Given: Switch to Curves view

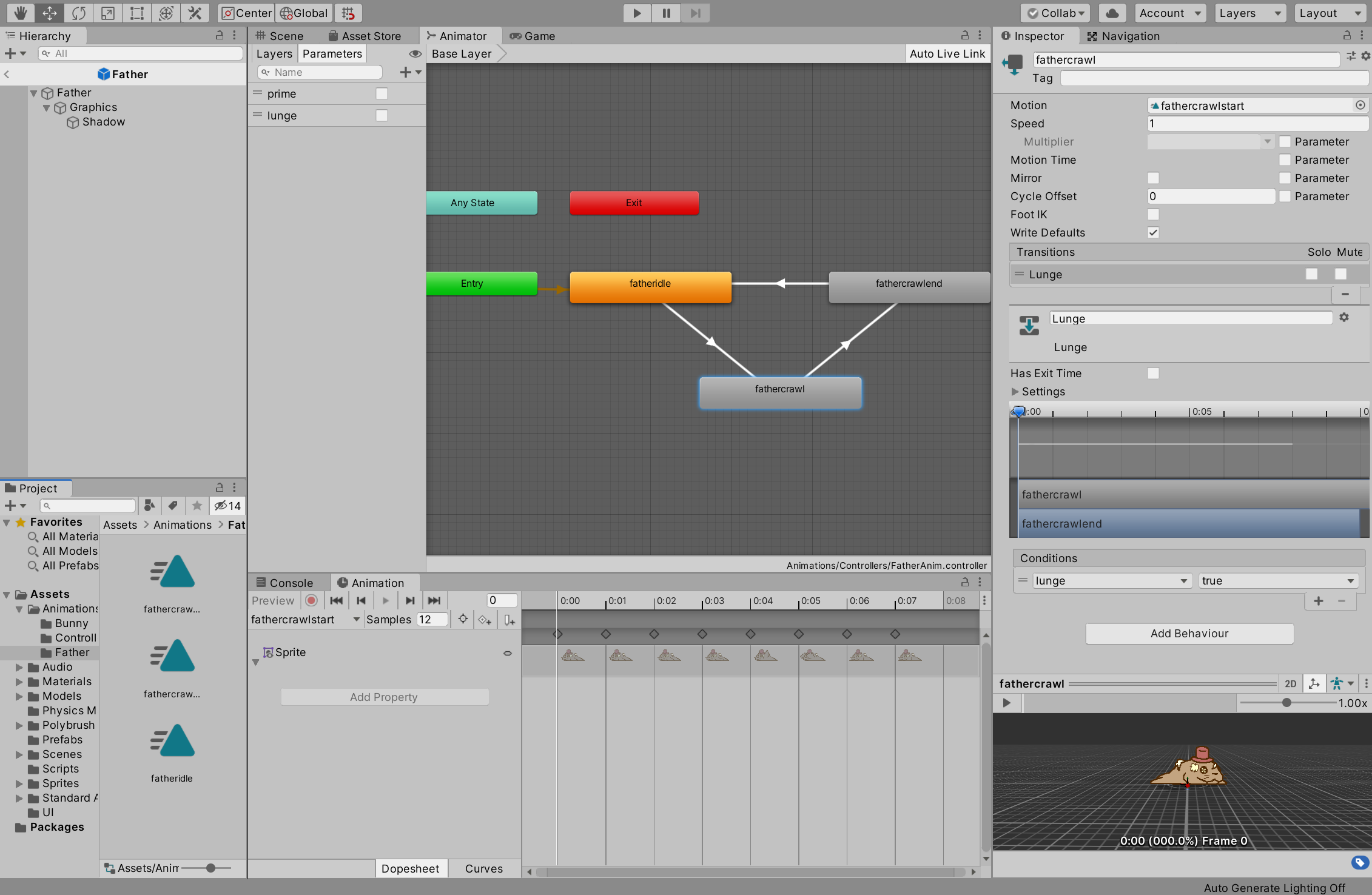Looking at the screenshot, I should [483, 868].
